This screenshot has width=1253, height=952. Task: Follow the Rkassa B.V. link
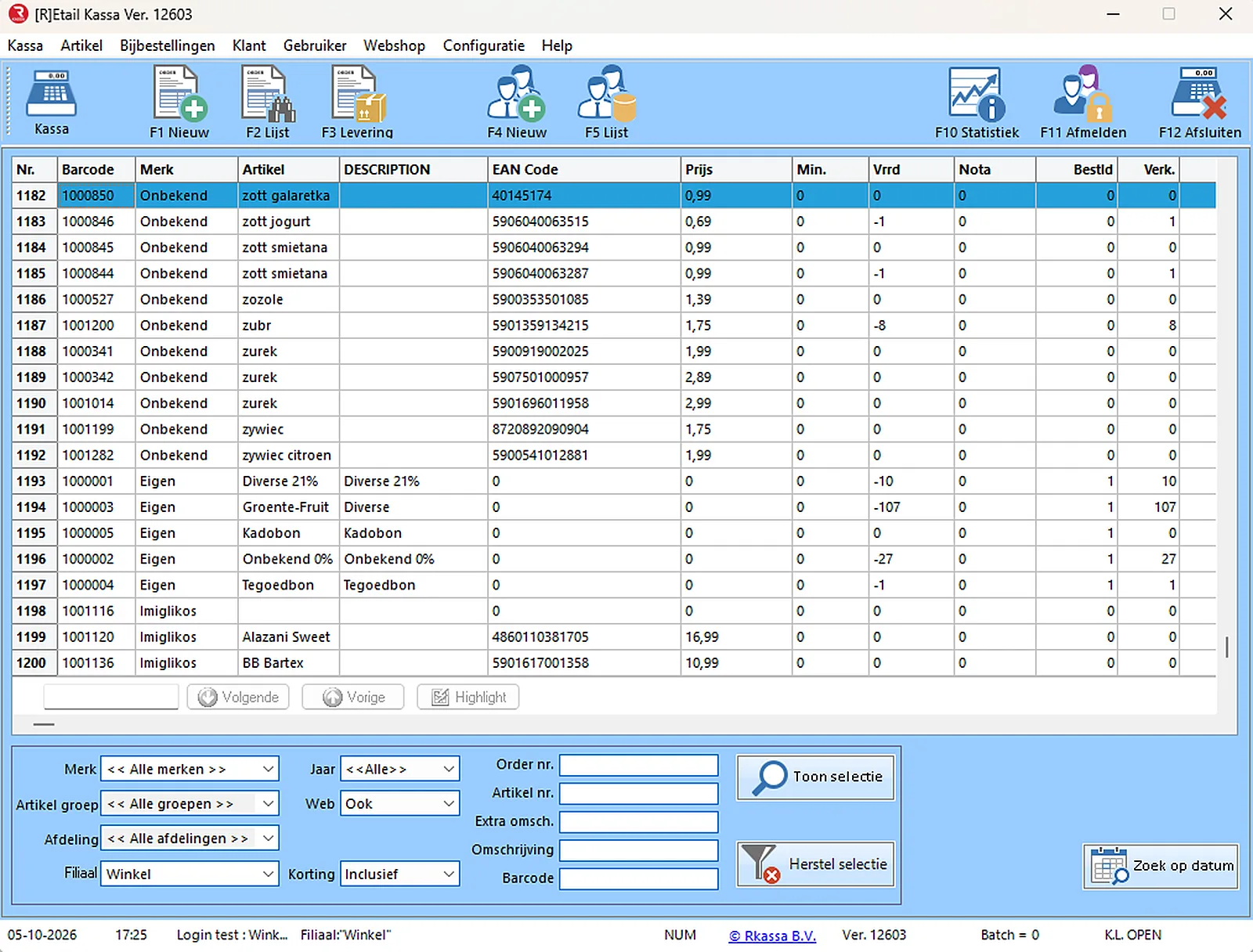(772, 936)
